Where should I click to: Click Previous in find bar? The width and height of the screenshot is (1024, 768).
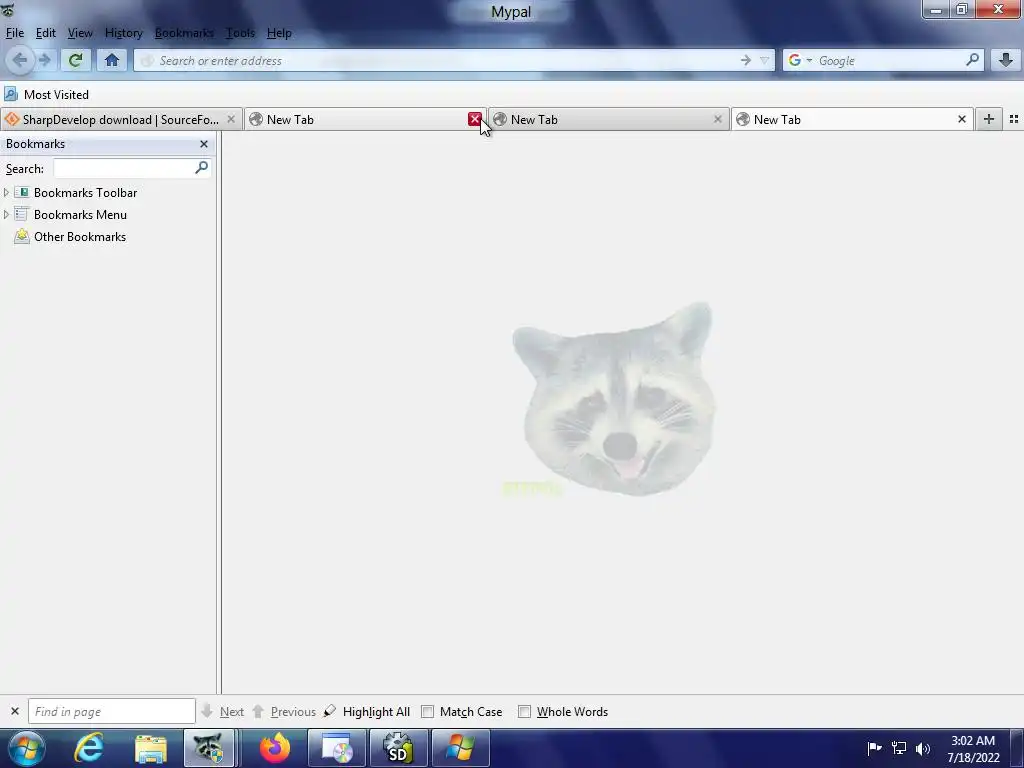pyautogui.click(x=284, y=712)
